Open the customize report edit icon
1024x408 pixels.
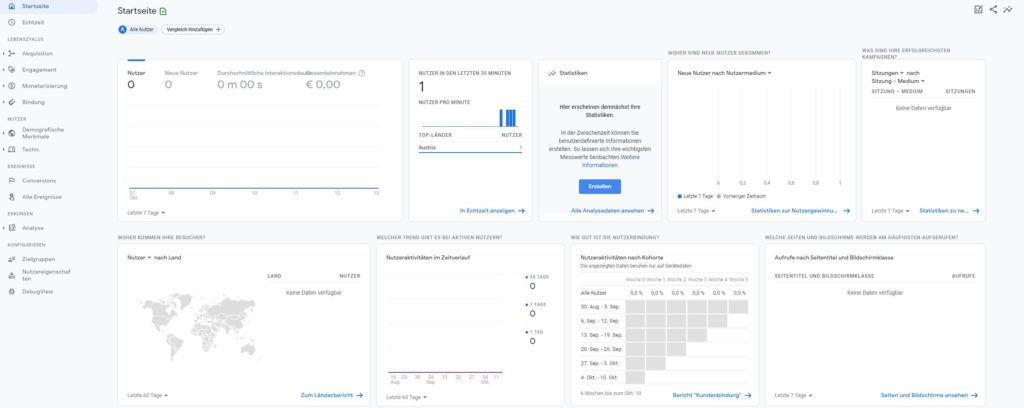click(x=978, y=9)
